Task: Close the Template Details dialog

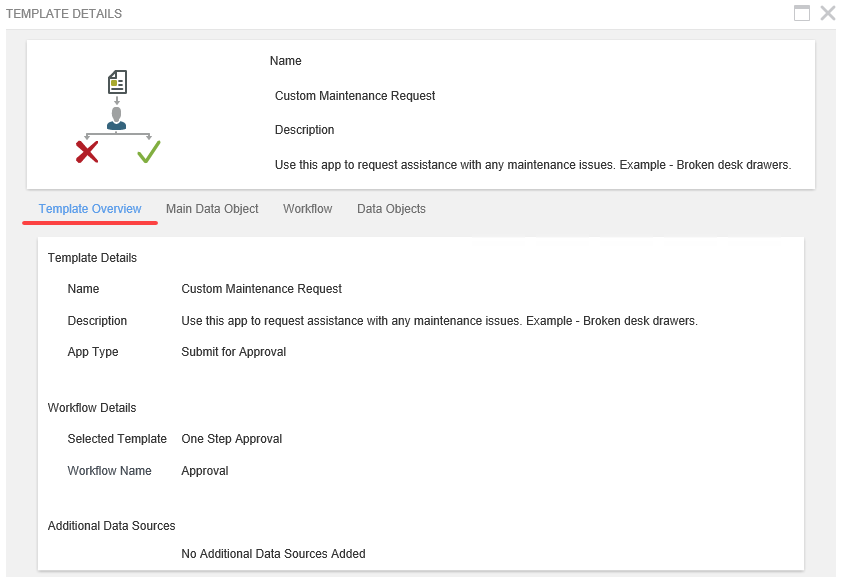Action: pyautogui.click(x=827, y=13)
